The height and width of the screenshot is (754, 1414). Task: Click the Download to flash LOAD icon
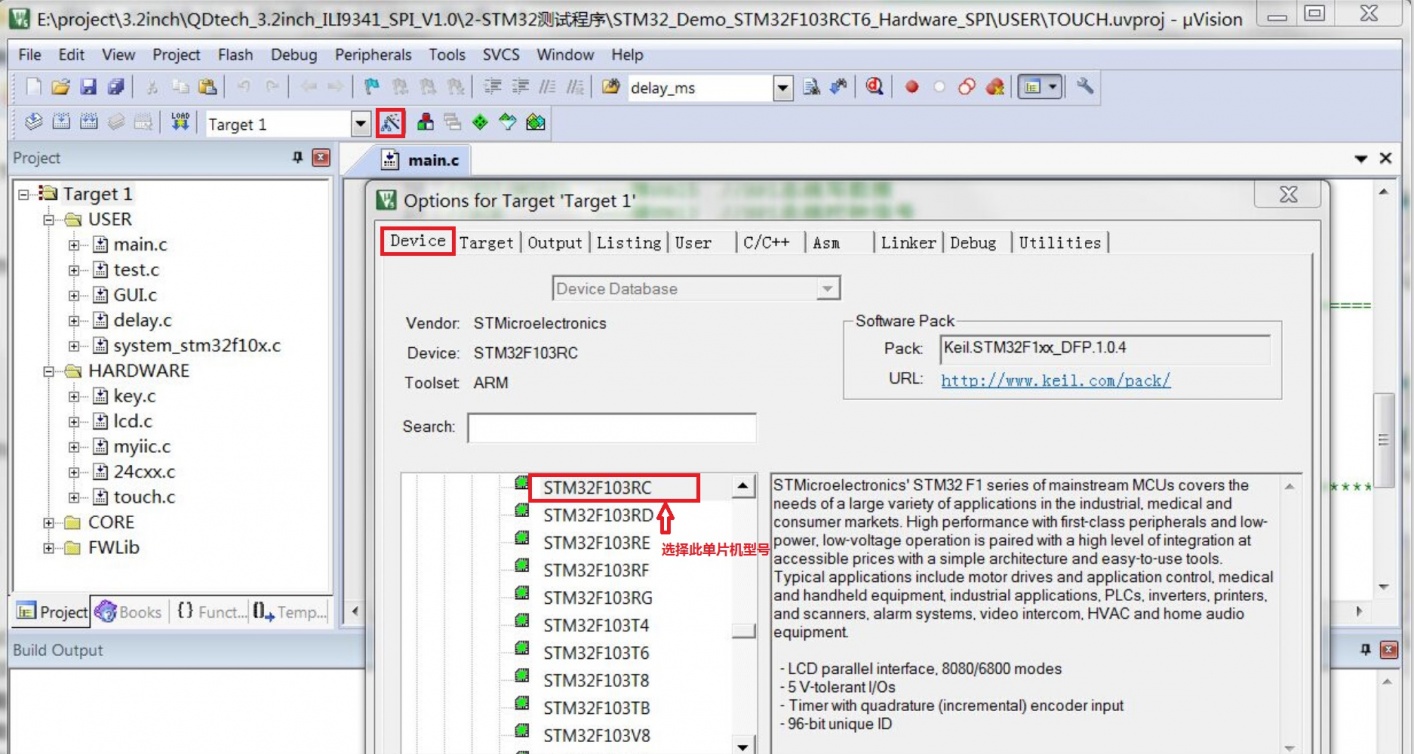(x=180, y=123)
